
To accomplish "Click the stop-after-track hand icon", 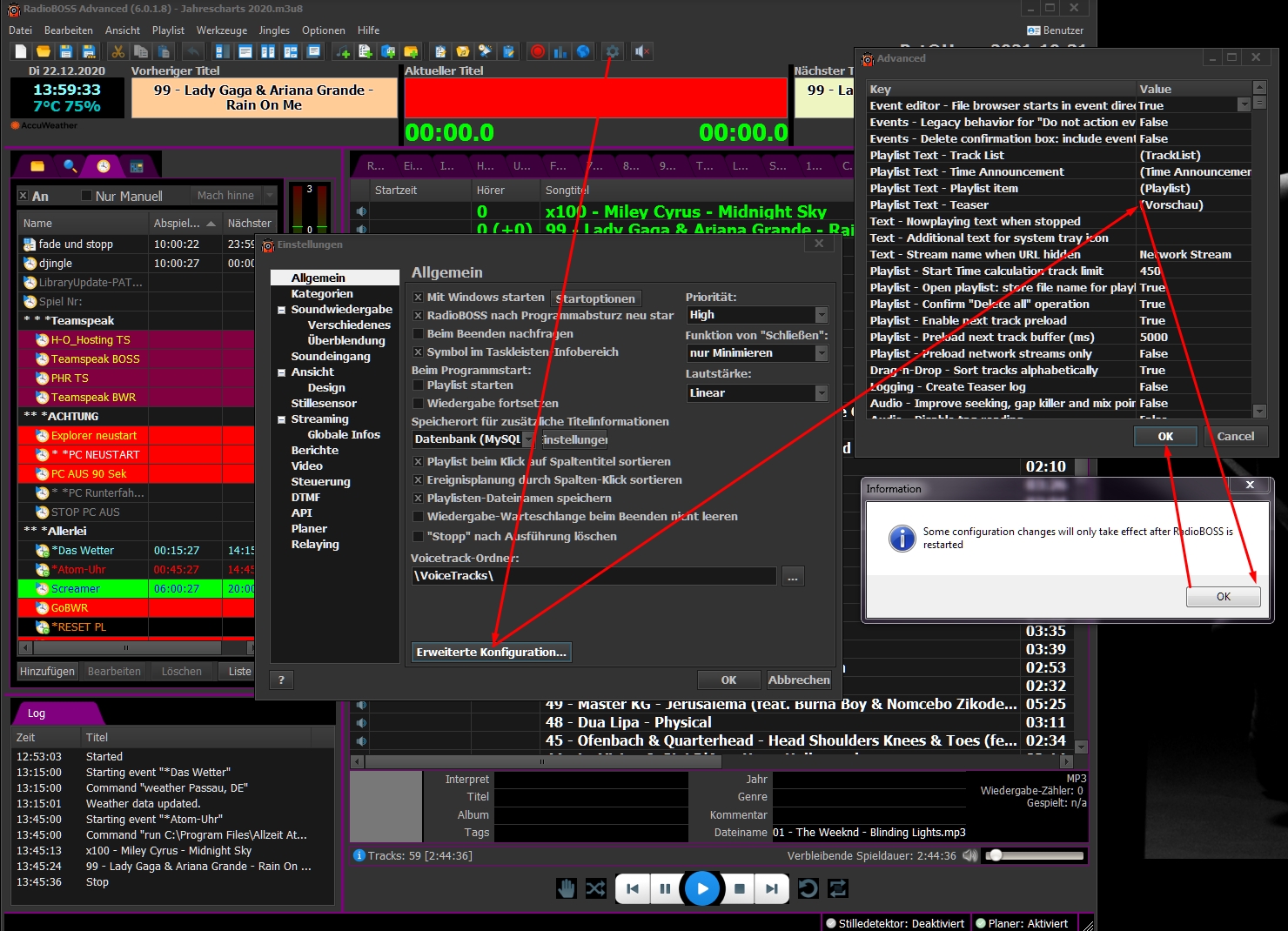I will [x=567, y=888].
